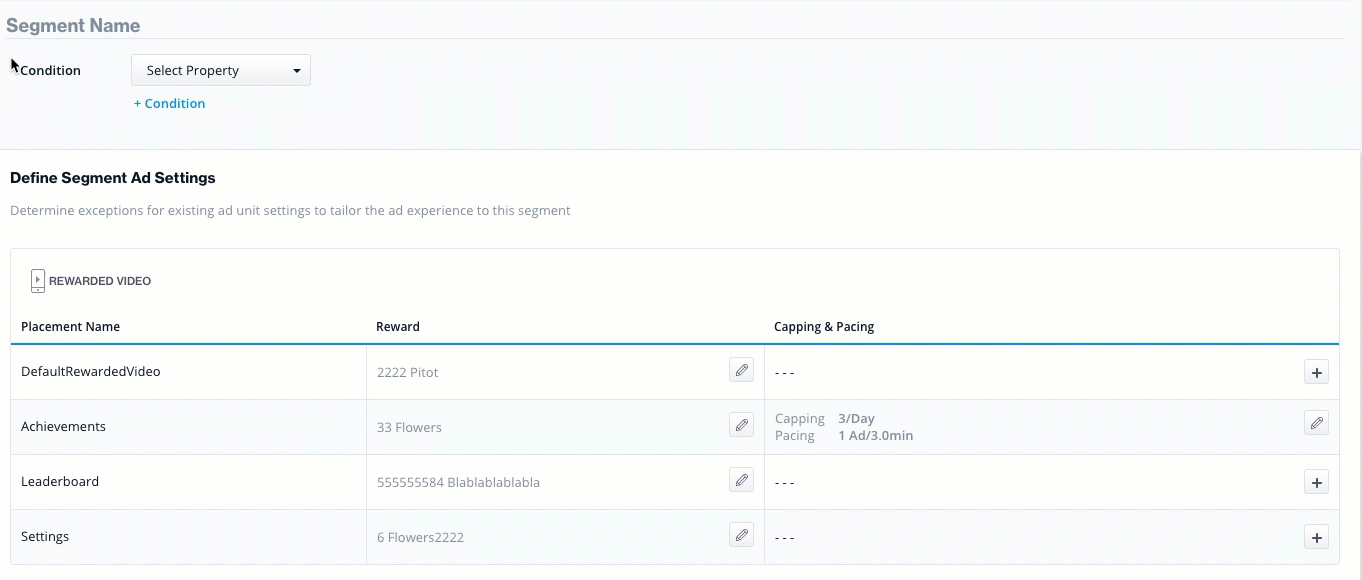This screenshot has width=1362, height=580.
Task: Click the 555555584 Blablablablabla reward text
Action: [x=458, y=482]
